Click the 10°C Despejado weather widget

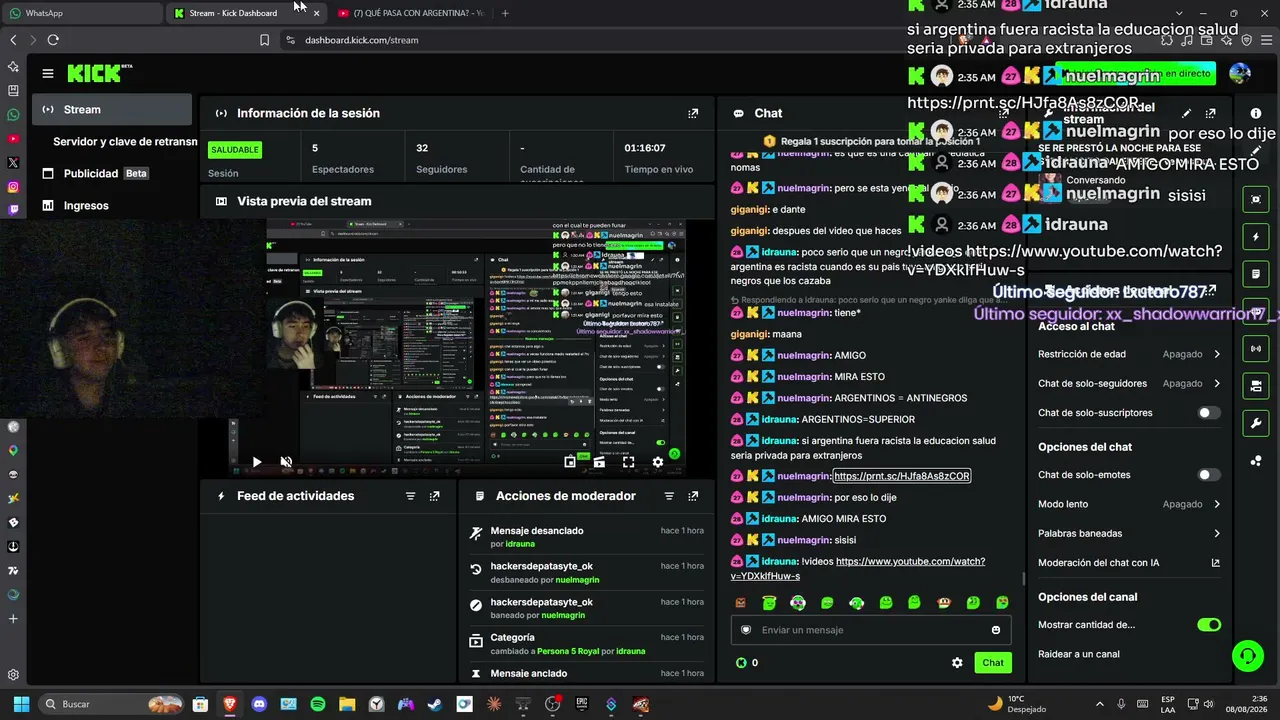point(1015,704)
